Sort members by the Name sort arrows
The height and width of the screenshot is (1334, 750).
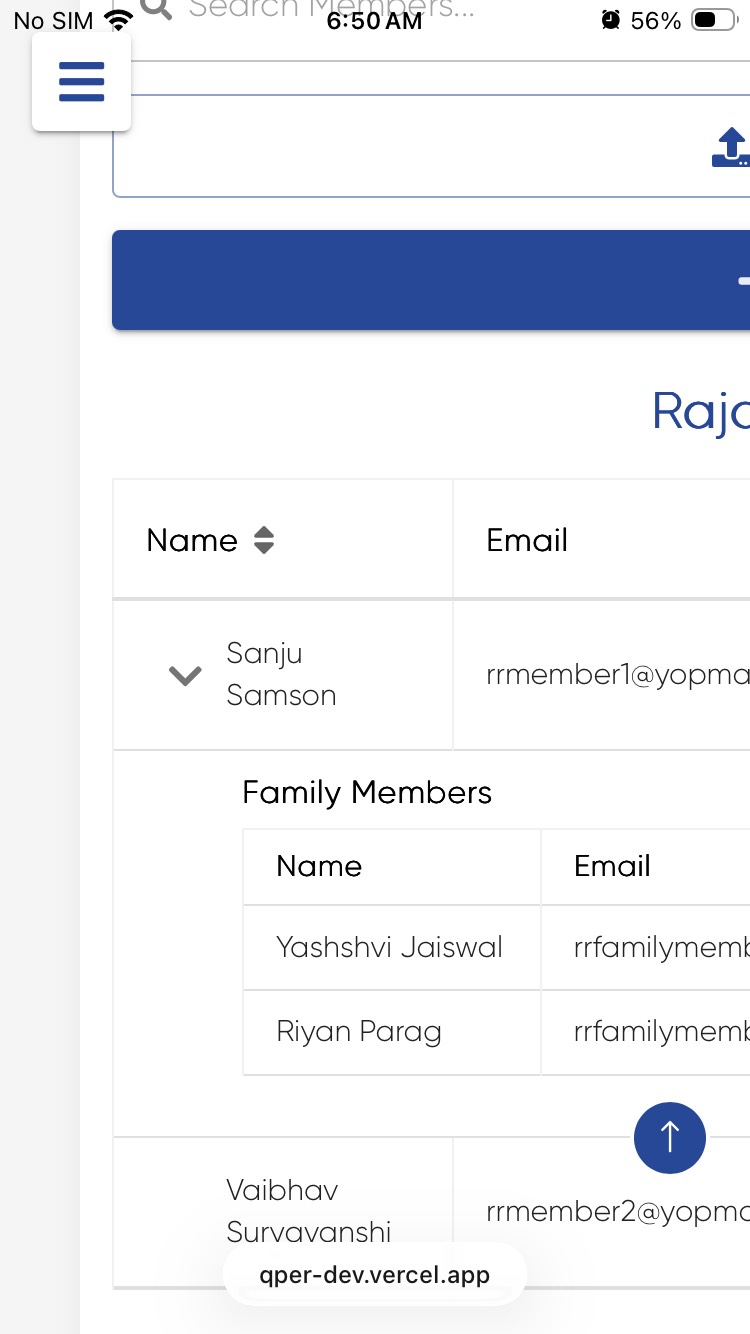click(263, 541)
